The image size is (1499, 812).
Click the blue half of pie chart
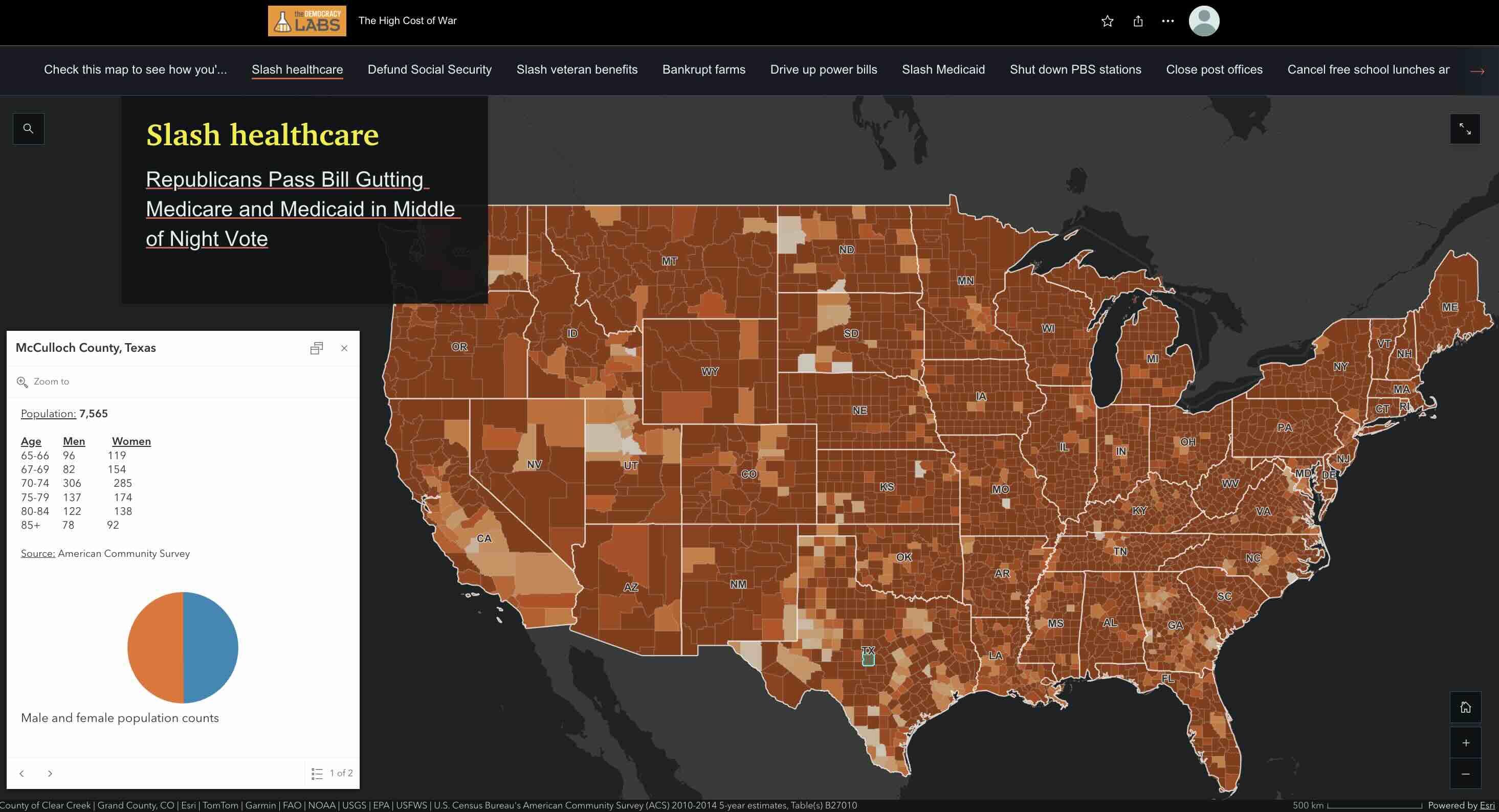pos(211,647)
